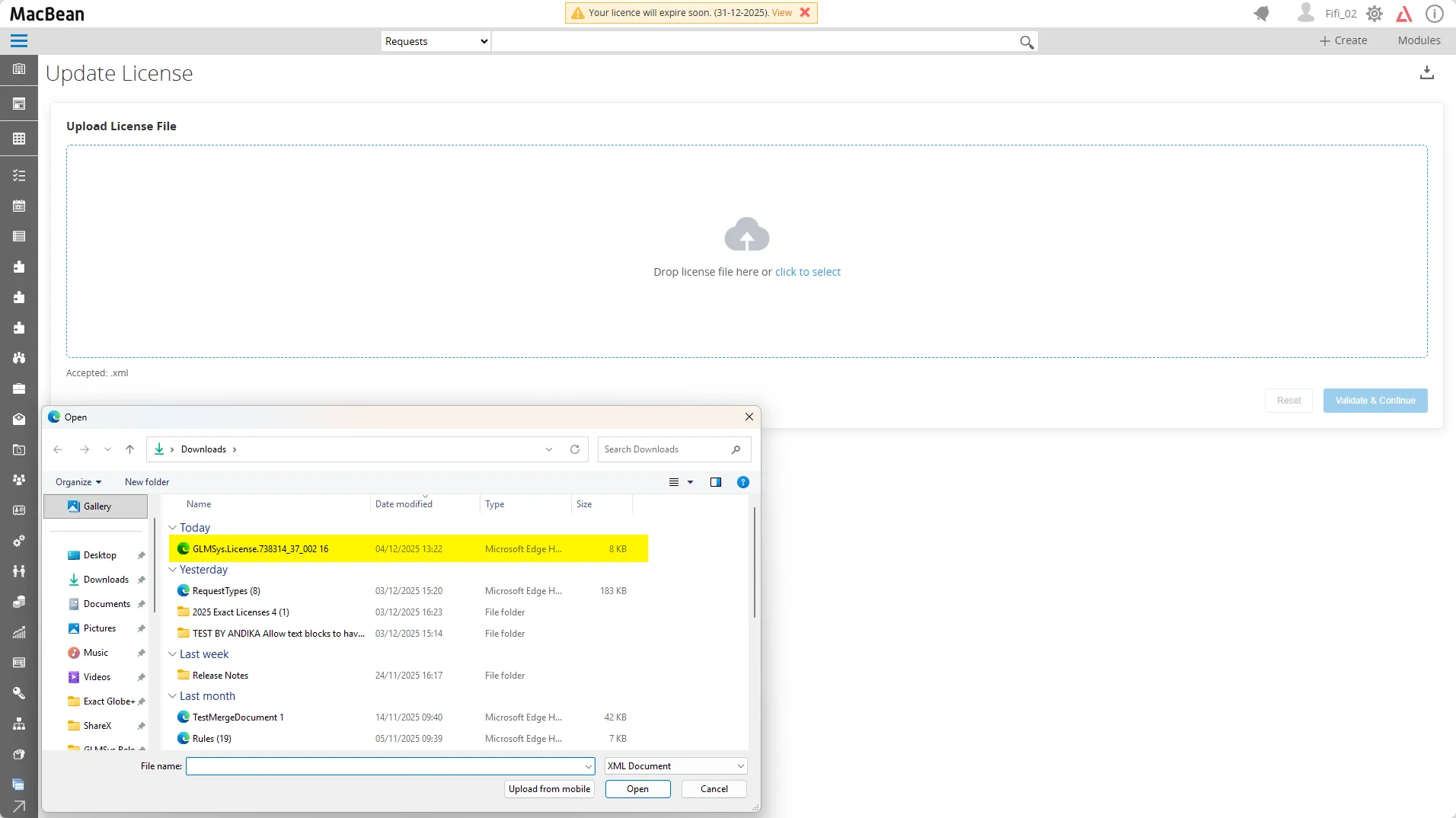Collapse the Last month group
This screenshot has width=1456, height=818.
173,696
